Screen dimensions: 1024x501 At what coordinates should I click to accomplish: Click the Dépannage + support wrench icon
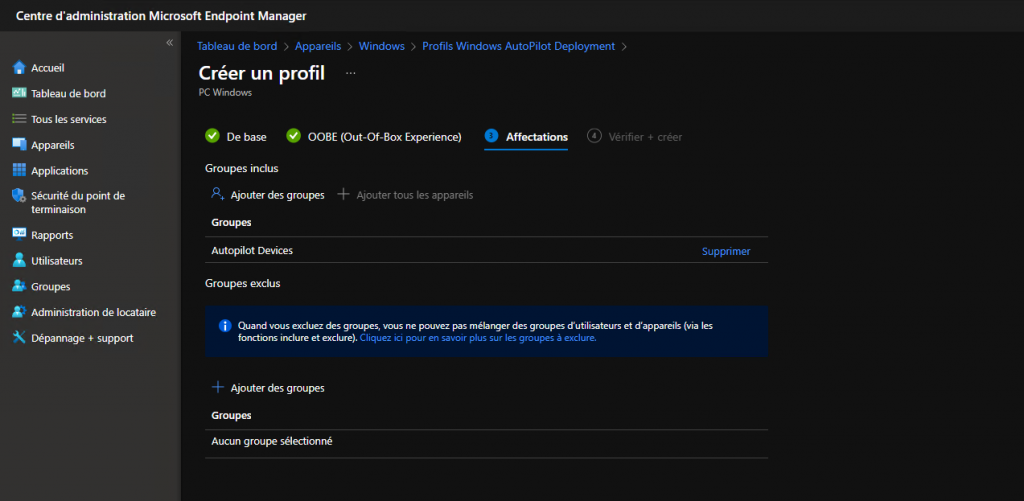point(19,338)
